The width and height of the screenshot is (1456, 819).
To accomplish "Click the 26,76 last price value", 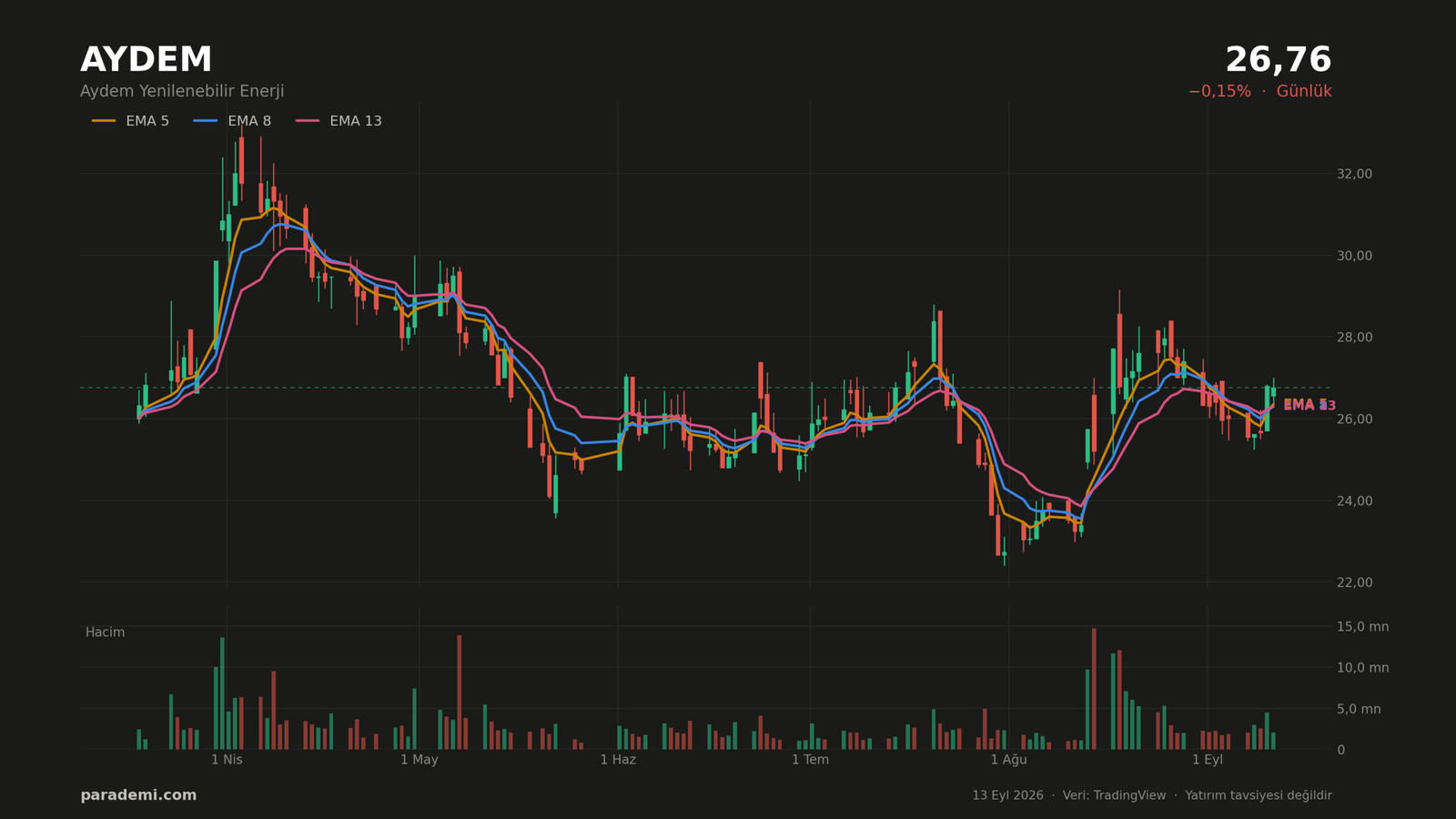I will (1279, 60).
